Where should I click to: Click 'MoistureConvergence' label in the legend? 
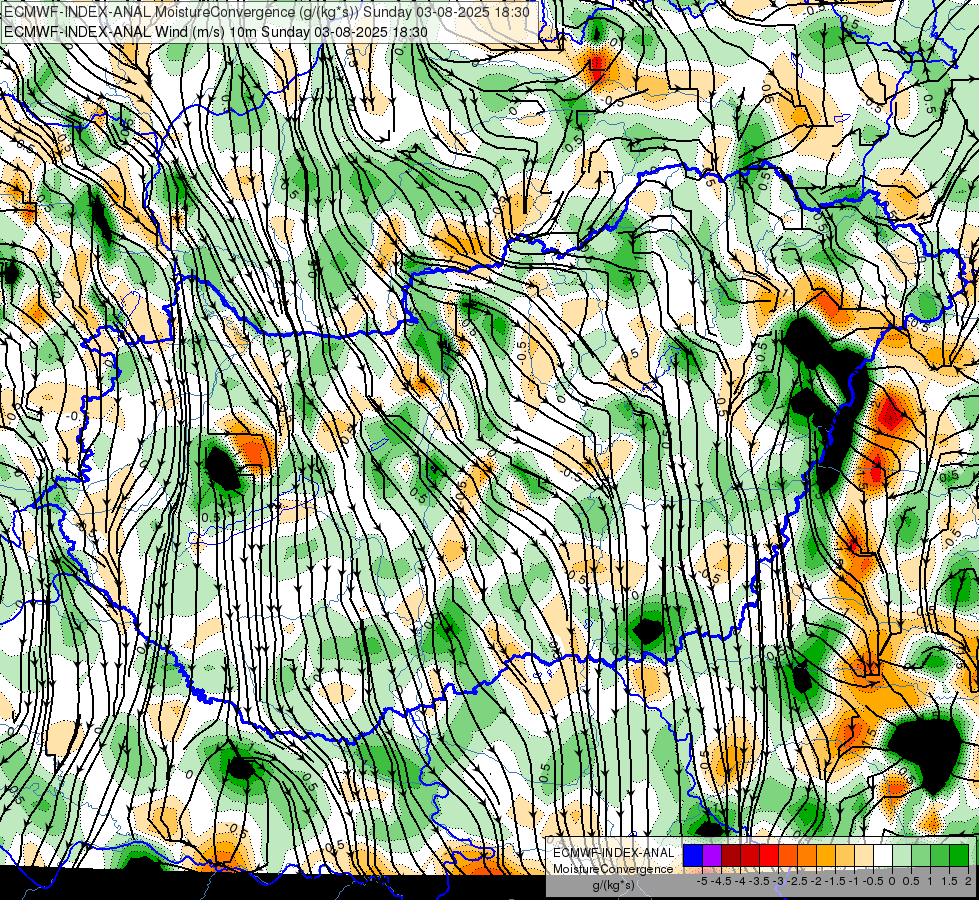point(613,869)
